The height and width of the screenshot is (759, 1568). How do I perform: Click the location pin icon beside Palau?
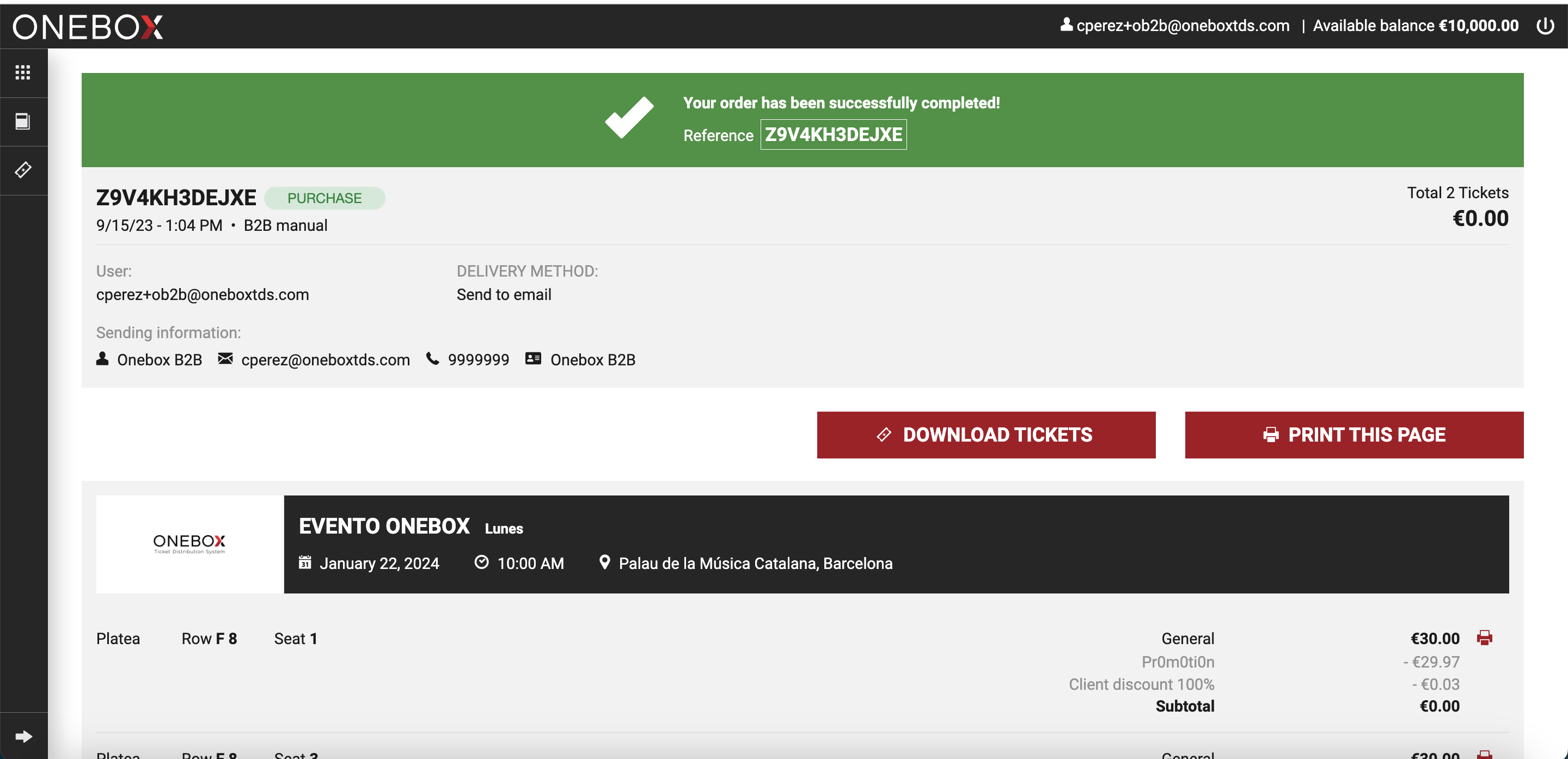pyautogui.click(x=604, y=562)
